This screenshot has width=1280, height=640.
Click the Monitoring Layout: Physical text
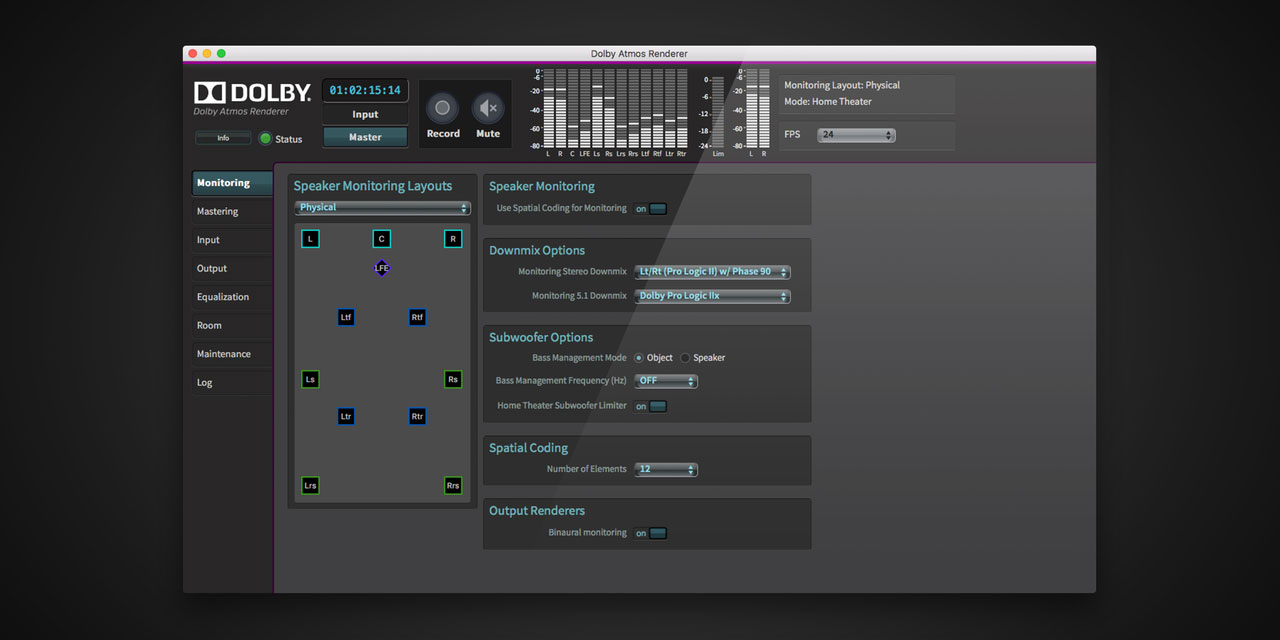[x=842, y=86]
